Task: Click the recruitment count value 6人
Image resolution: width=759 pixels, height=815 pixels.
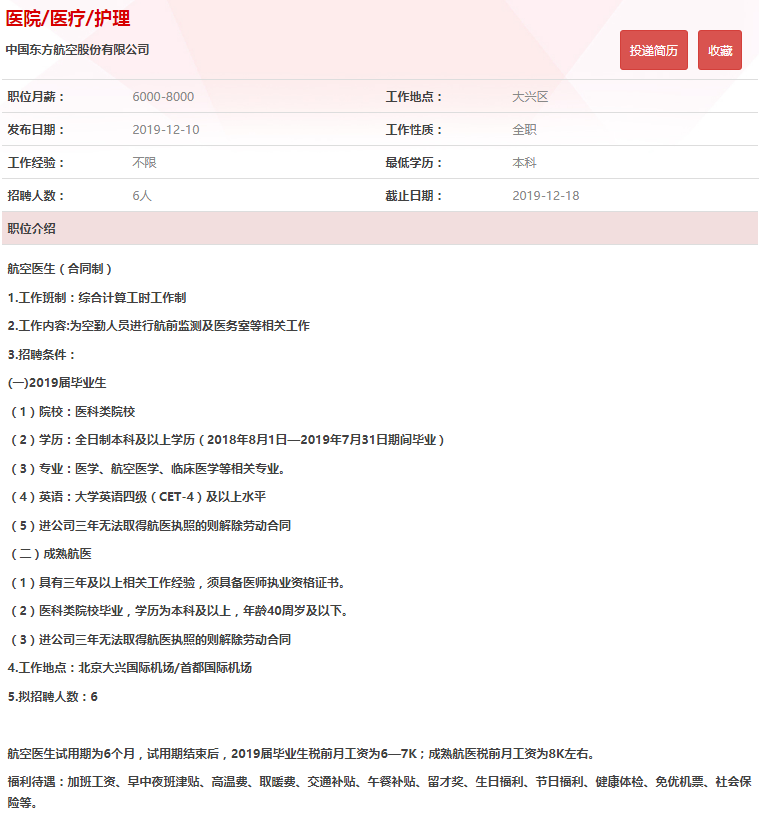Action: 142,195
